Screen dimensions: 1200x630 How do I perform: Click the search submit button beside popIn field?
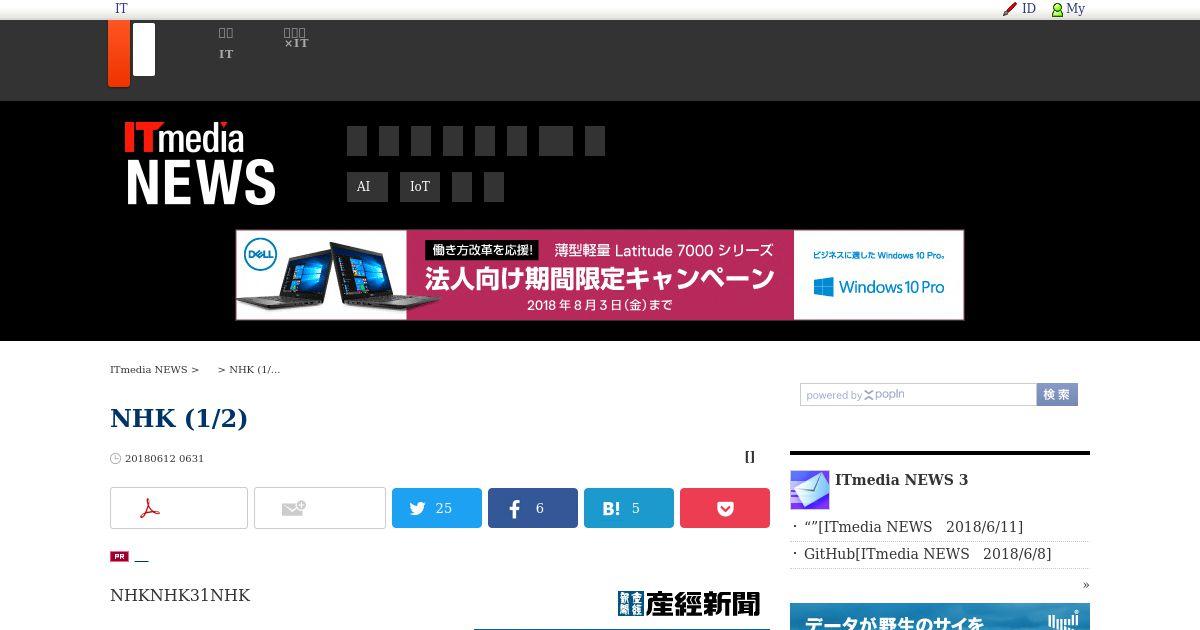[x=1057, y=395]
